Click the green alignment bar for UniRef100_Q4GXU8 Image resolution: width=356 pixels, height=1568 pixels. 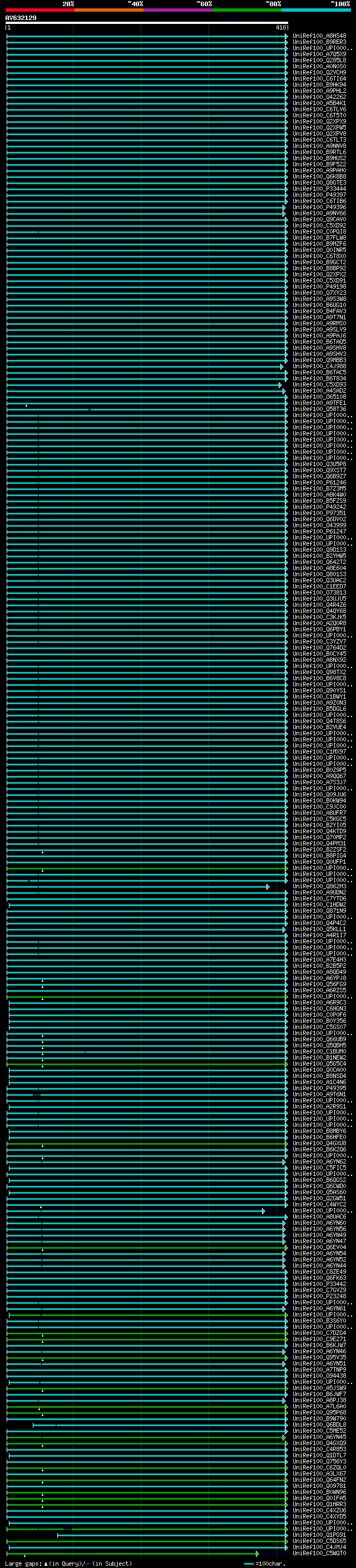coord(147,1143)
